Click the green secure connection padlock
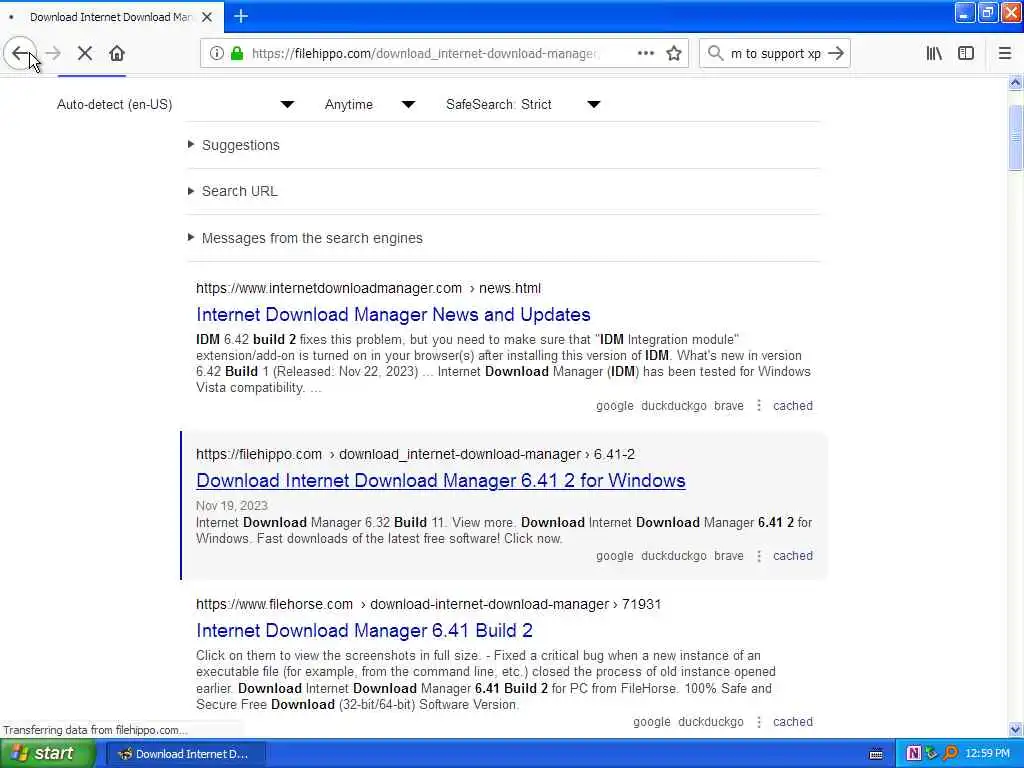 [x=237, y=53]
